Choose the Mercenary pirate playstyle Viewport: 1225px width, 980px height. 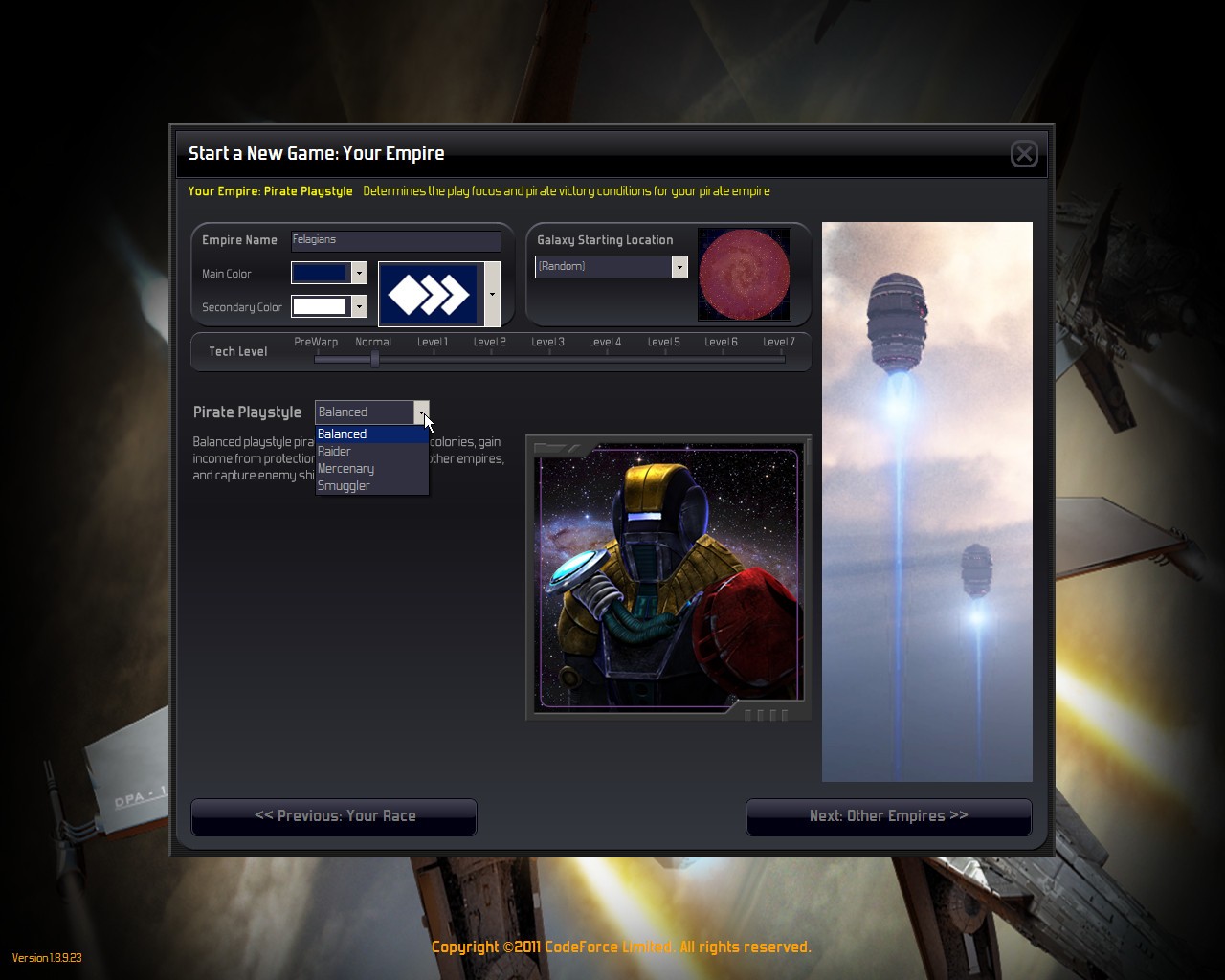click(x=370, y=469)
